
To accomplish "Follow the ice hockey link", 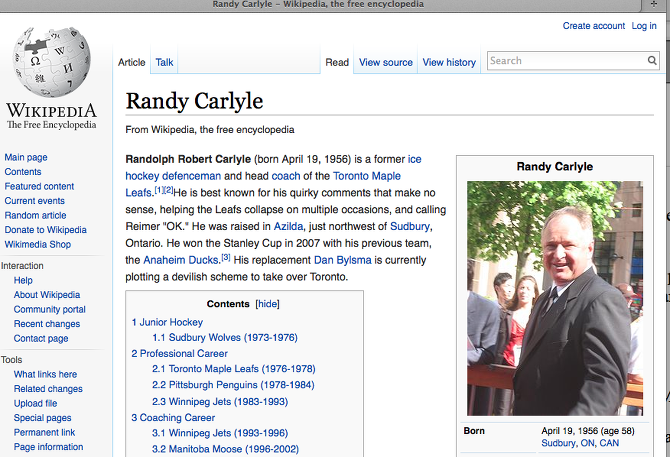I will (414, 159).
